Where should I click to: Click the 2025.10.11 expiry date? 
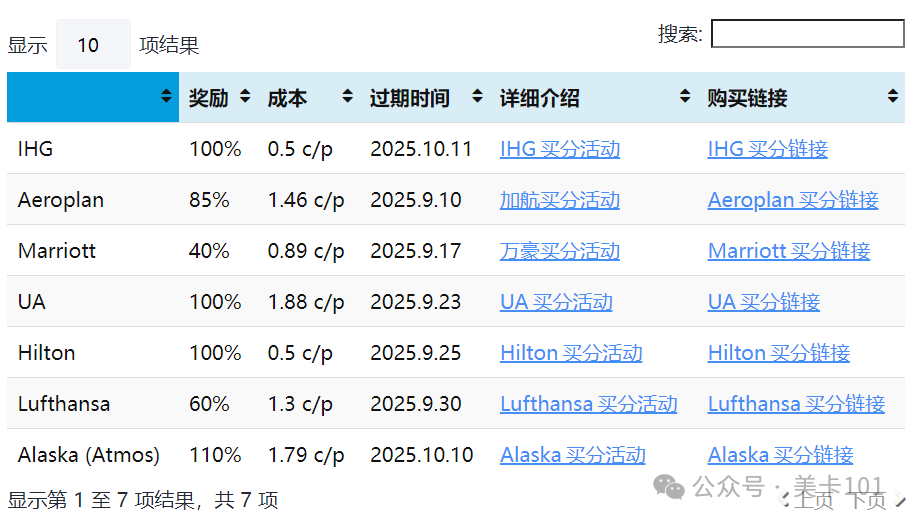(x=421, y=149)
